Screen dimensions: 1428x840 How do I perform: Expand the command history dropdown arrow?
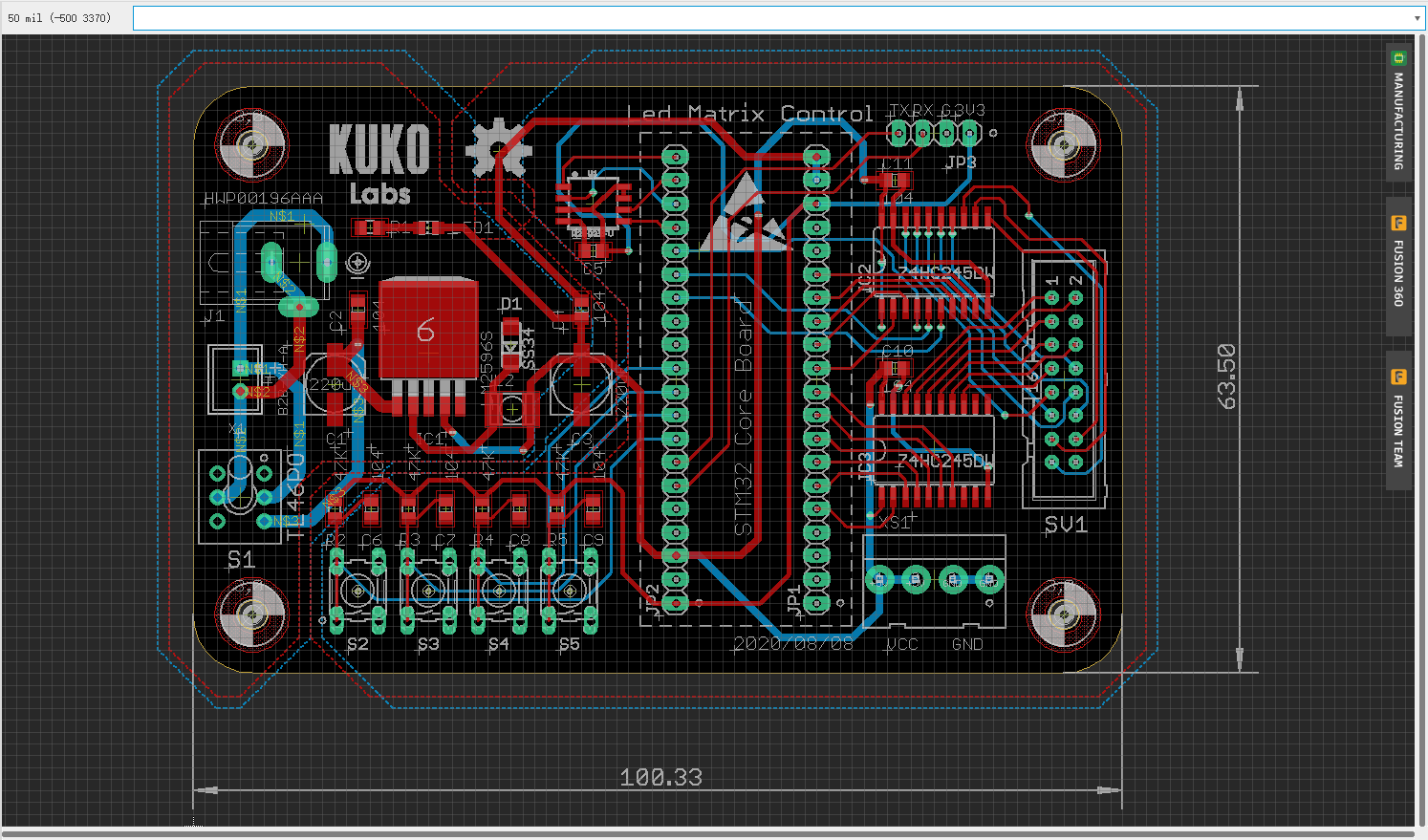pos(1417,18)
